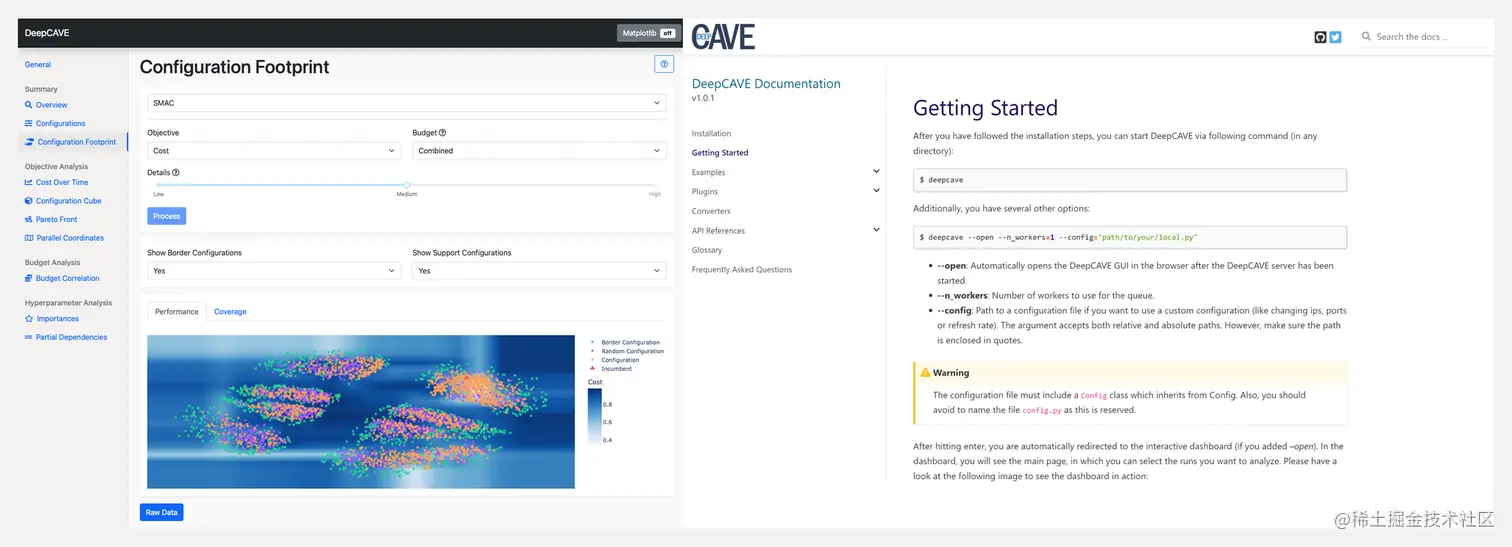Switch to the Coverage tab
The height and width of the screenshot is (547, 1512).
tap(230, 312)
